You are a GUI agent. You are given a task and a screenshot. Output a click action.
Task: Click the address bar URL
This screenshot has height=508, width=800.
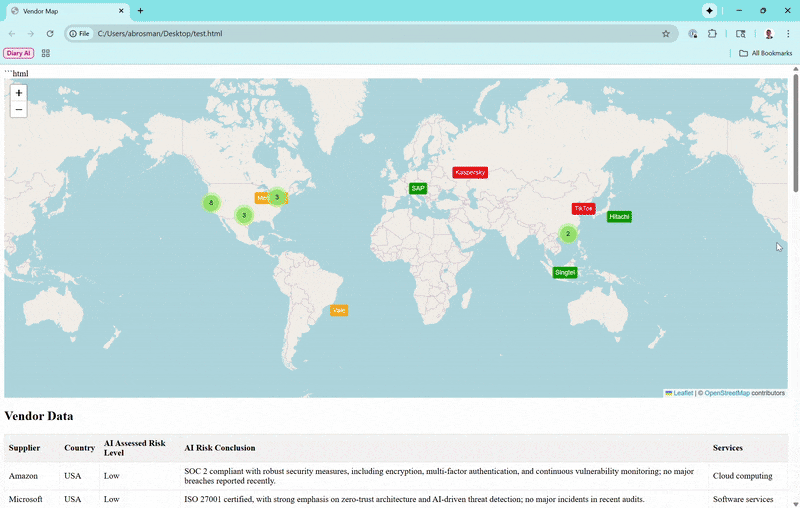coord(160,34)
